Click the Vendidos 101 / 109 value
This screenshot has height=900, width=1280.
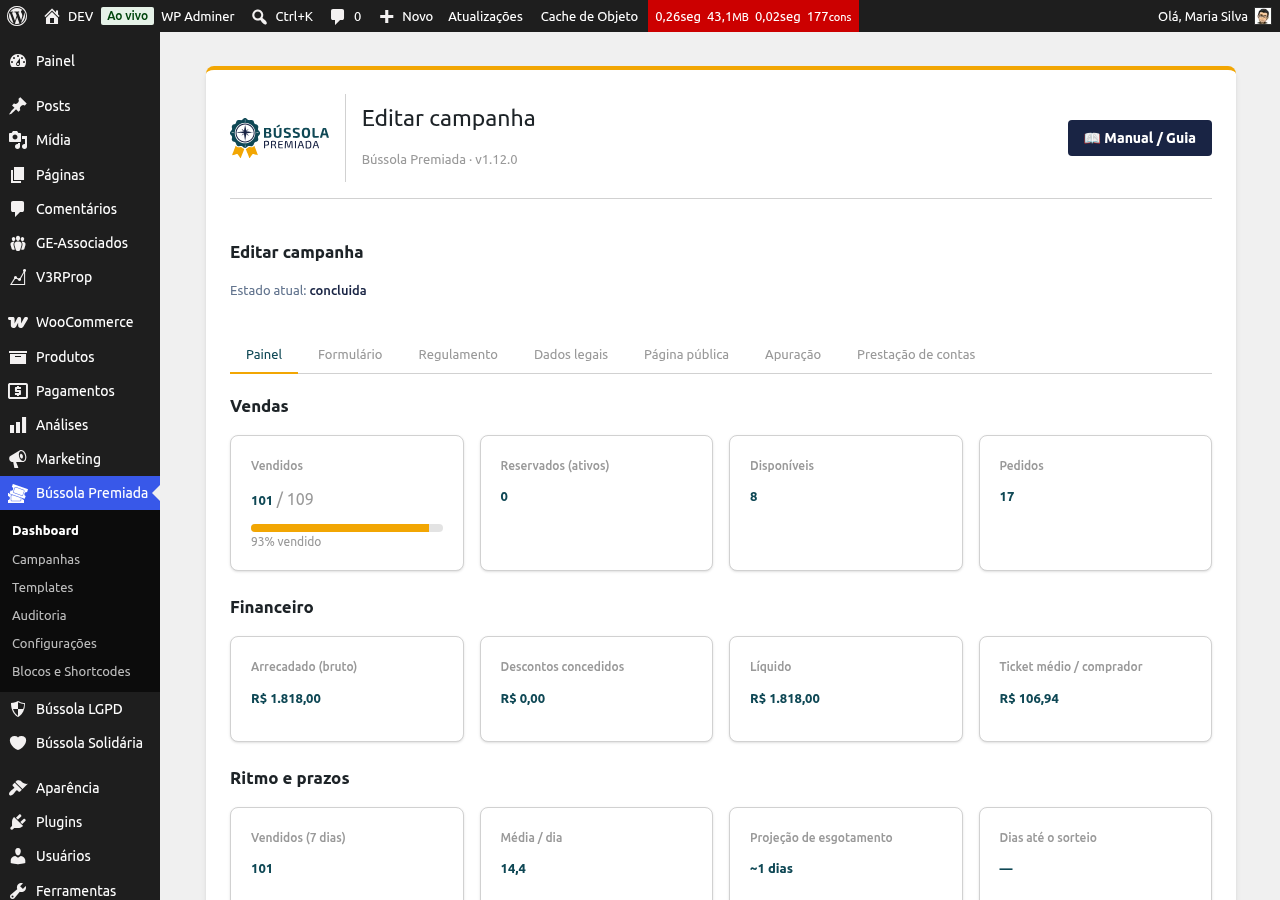click(x=282, y=499)
